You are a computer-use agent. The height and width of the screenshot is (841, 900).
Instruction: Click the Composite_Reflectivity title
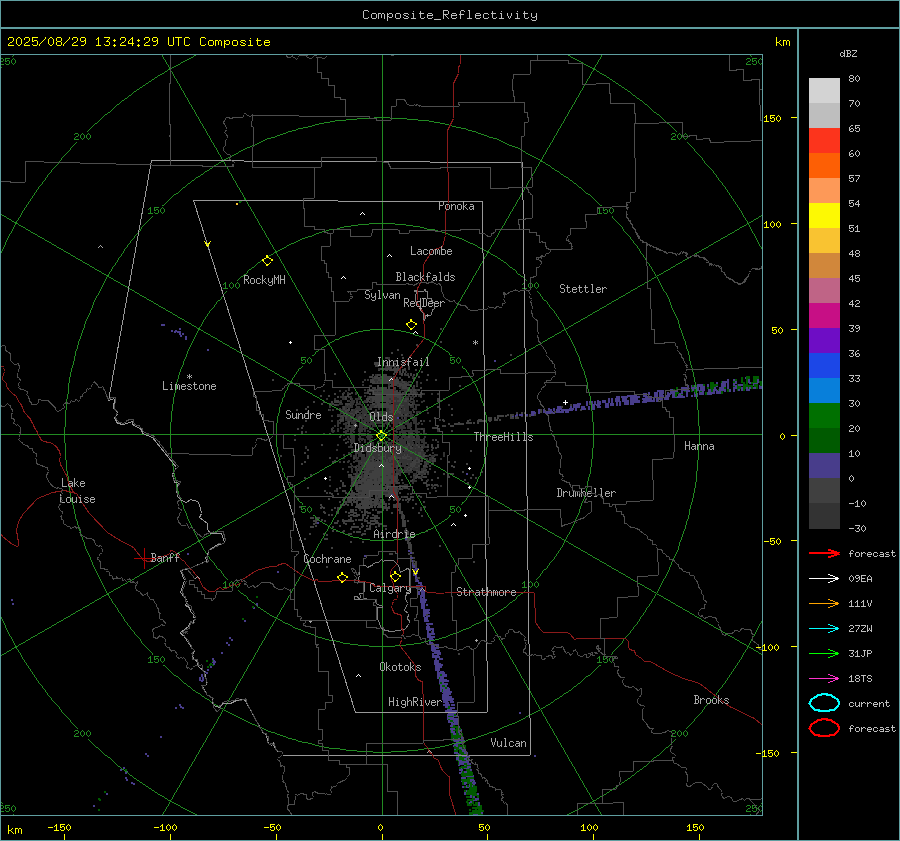point(450,15)
